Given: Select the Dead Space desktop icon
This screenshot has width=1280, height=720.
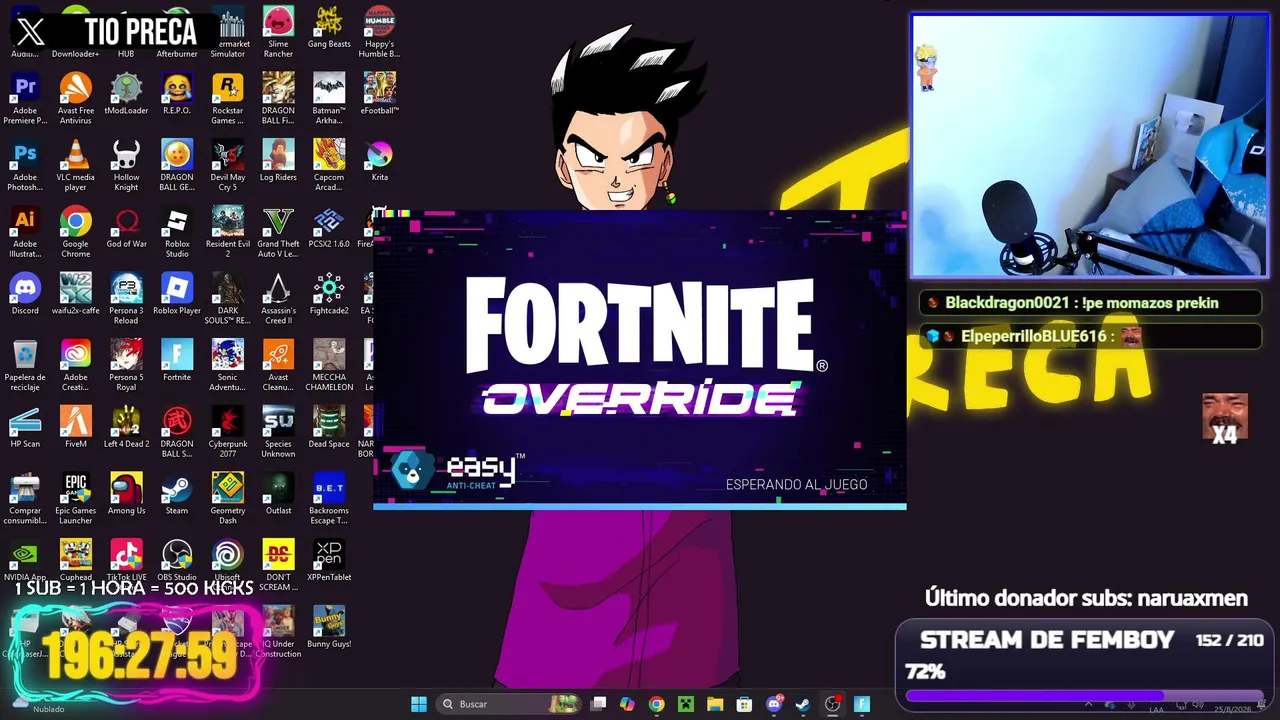Looking at the screenshot, I should coord(329,427).
